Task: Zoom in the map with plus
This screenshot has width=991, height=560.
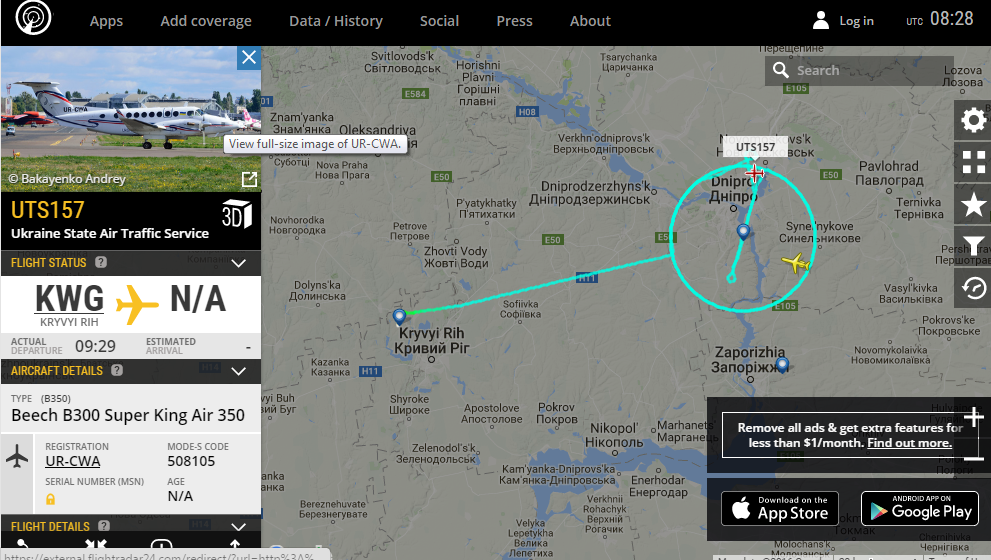Action: (973, 417)
